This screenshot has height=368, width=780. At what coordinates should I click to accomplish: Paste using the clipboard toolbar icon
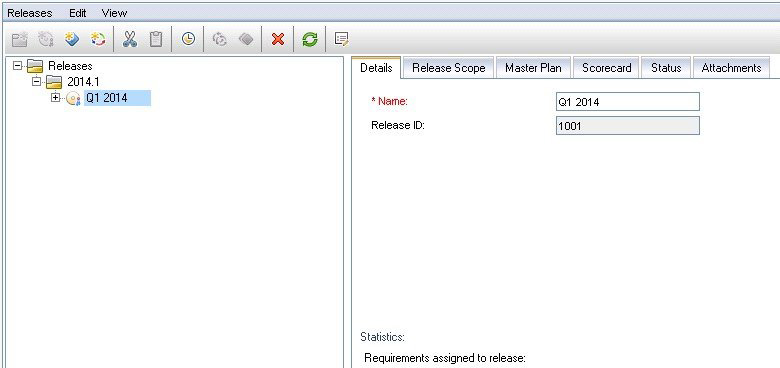click(156, 39)
